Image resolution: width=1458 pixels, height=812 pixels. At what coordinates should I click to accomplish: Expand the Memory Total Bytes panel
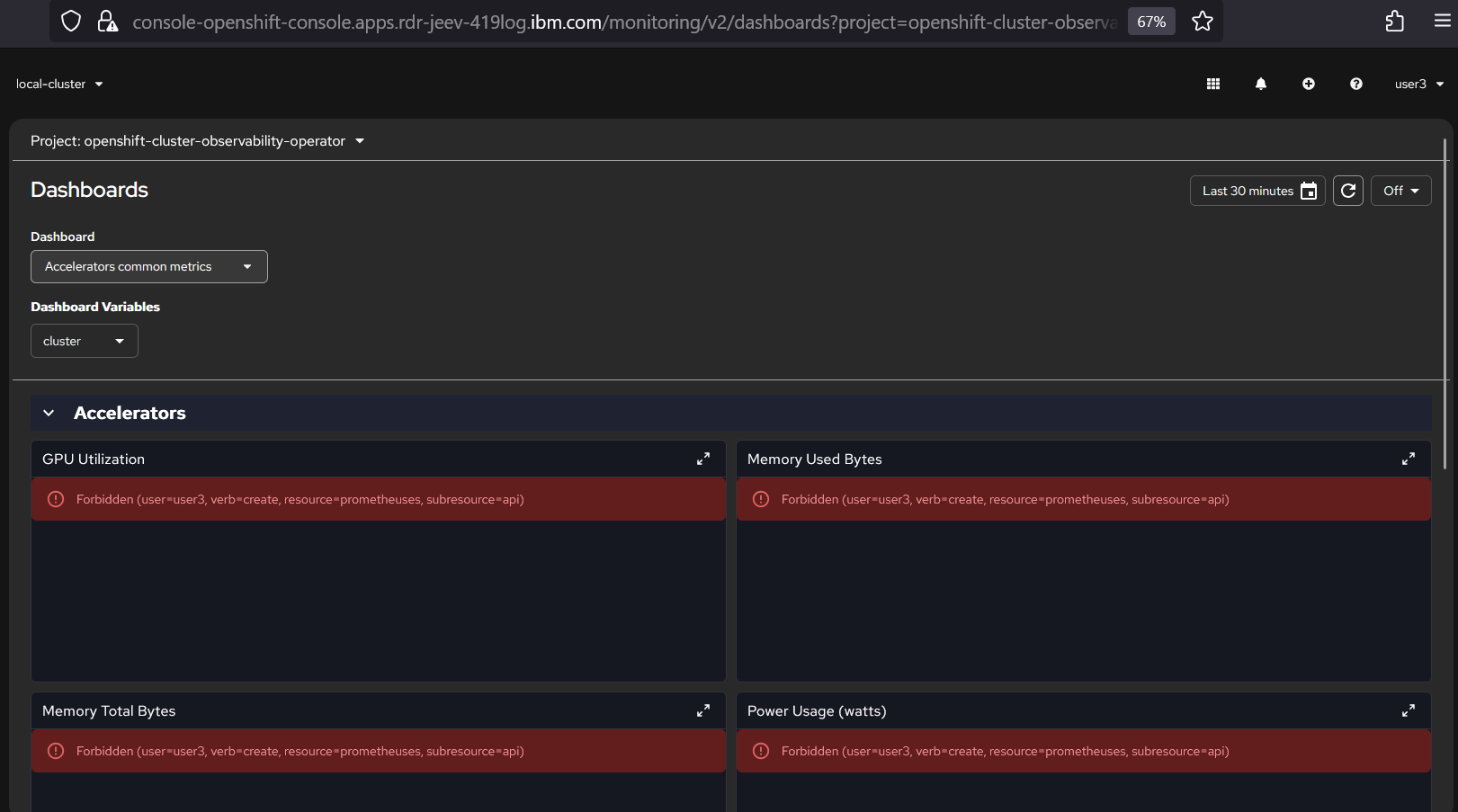703,710
